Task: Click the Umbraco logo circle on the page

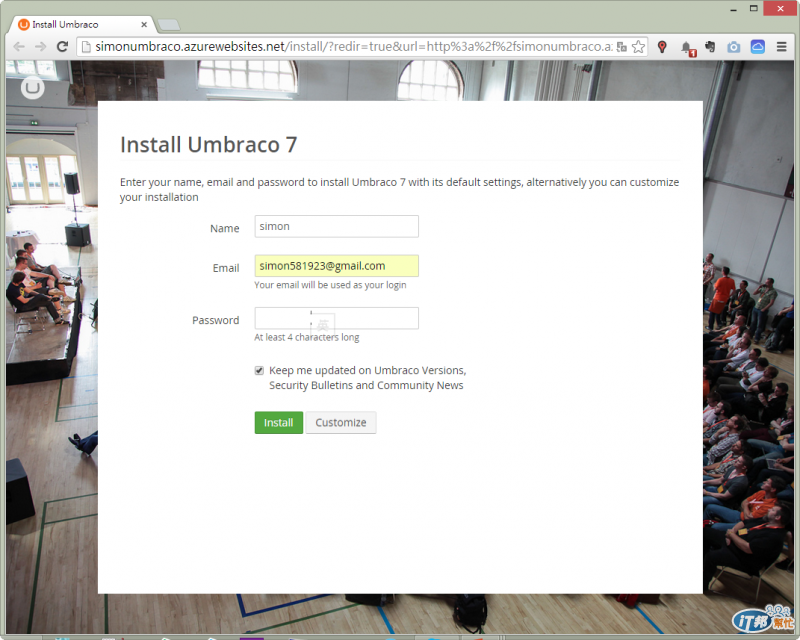Action: click(x=33, y=88)
